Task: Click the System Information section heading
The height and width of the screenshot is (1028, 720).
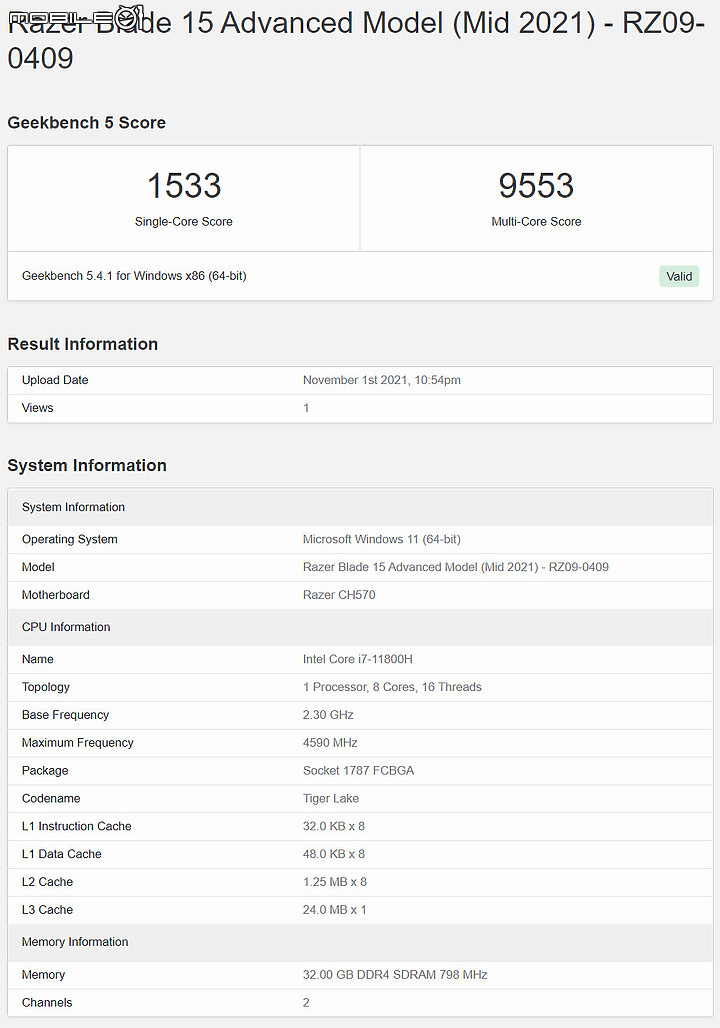Action: tap(87, 465)
